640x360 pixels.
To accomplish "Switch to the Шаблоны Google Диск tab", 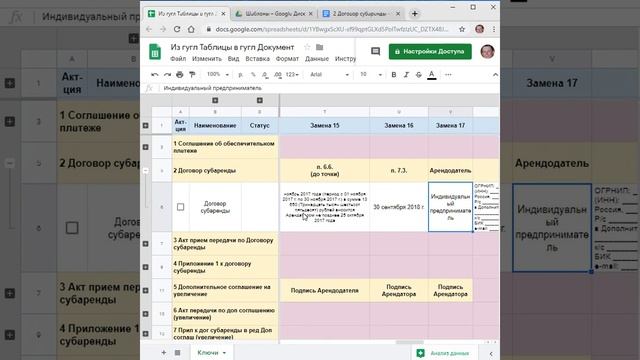I will point(275,13).
